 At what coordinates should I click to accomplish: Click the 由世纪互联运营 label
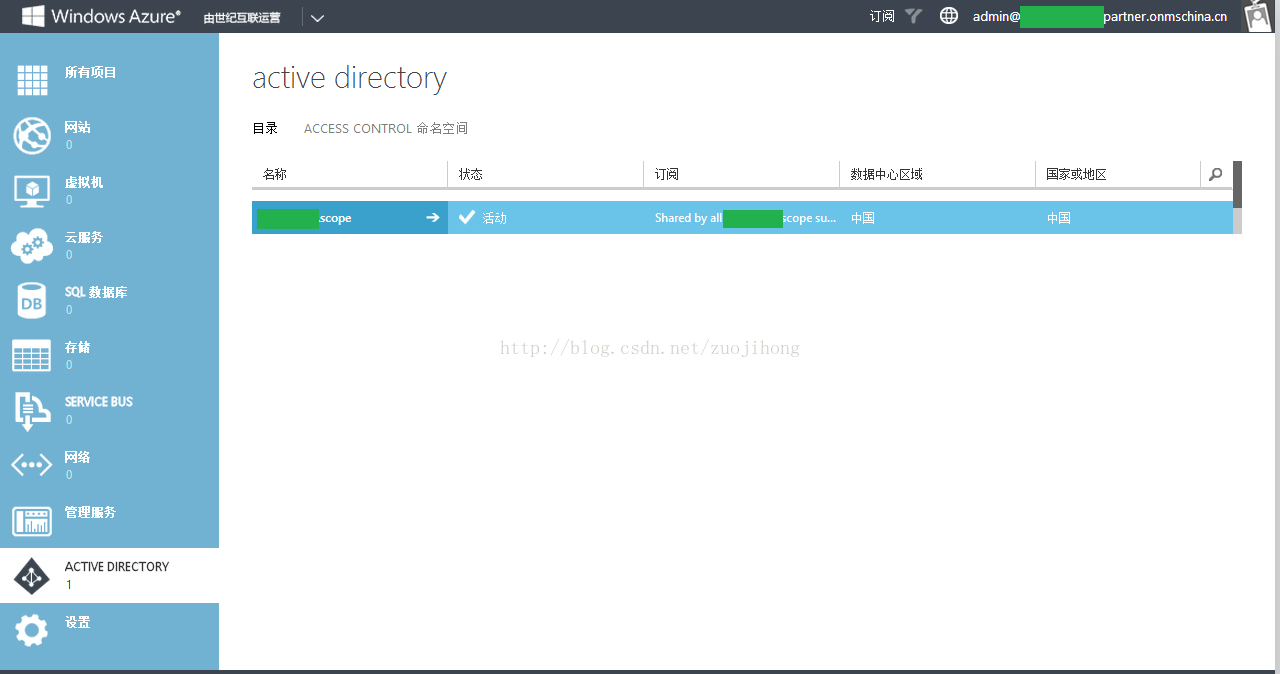[242, 17]
